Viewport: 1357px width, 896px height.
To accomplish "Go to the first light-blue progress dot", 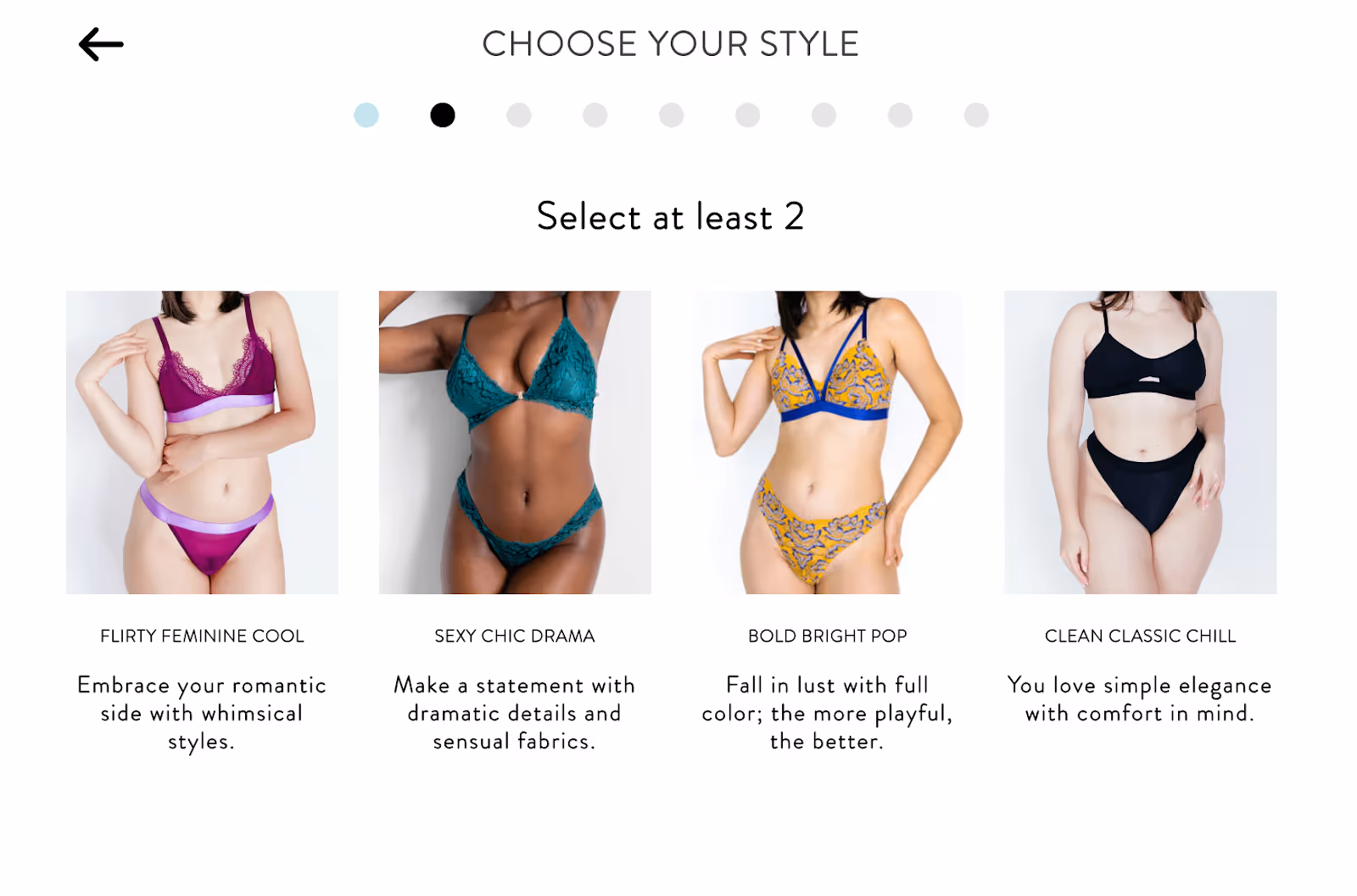I will 366,115.
